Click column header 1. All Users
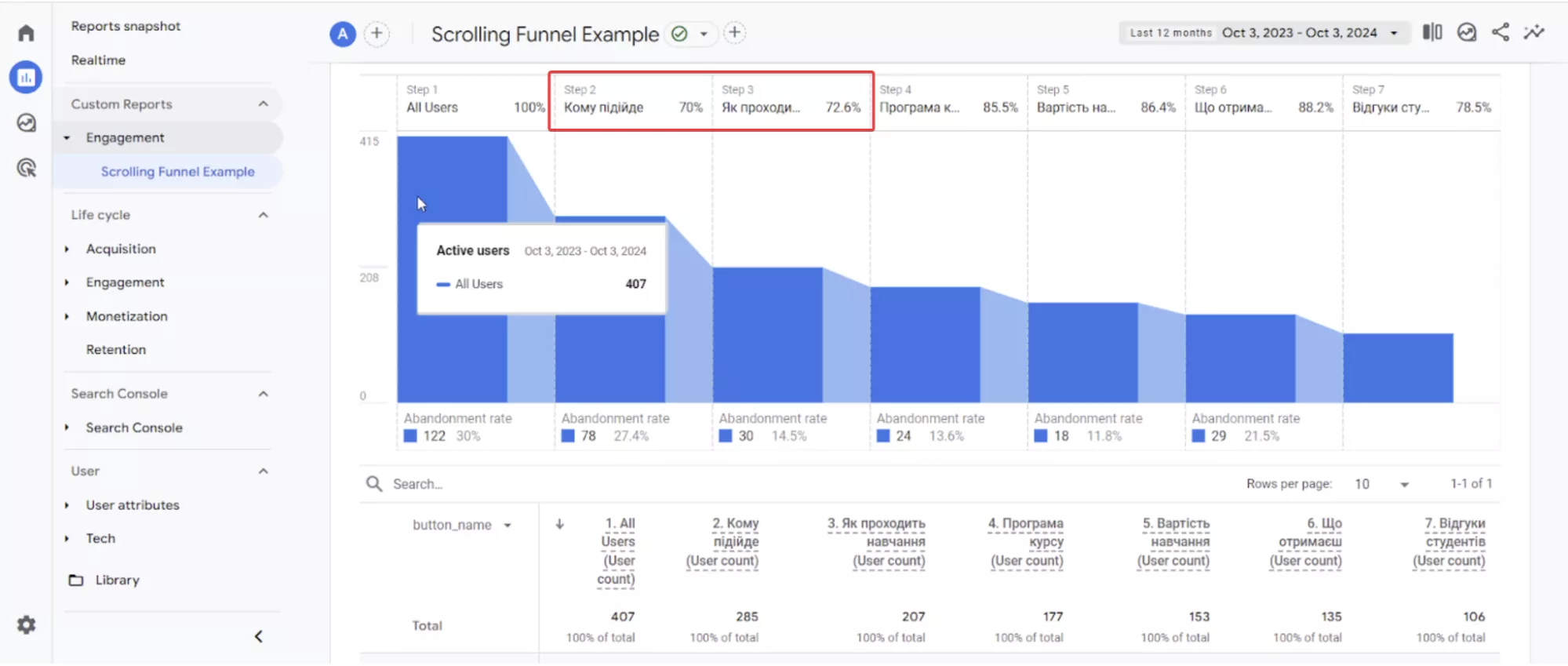Image resolution: width=1568 pixels, height=666 pixels. pos(617,551)
